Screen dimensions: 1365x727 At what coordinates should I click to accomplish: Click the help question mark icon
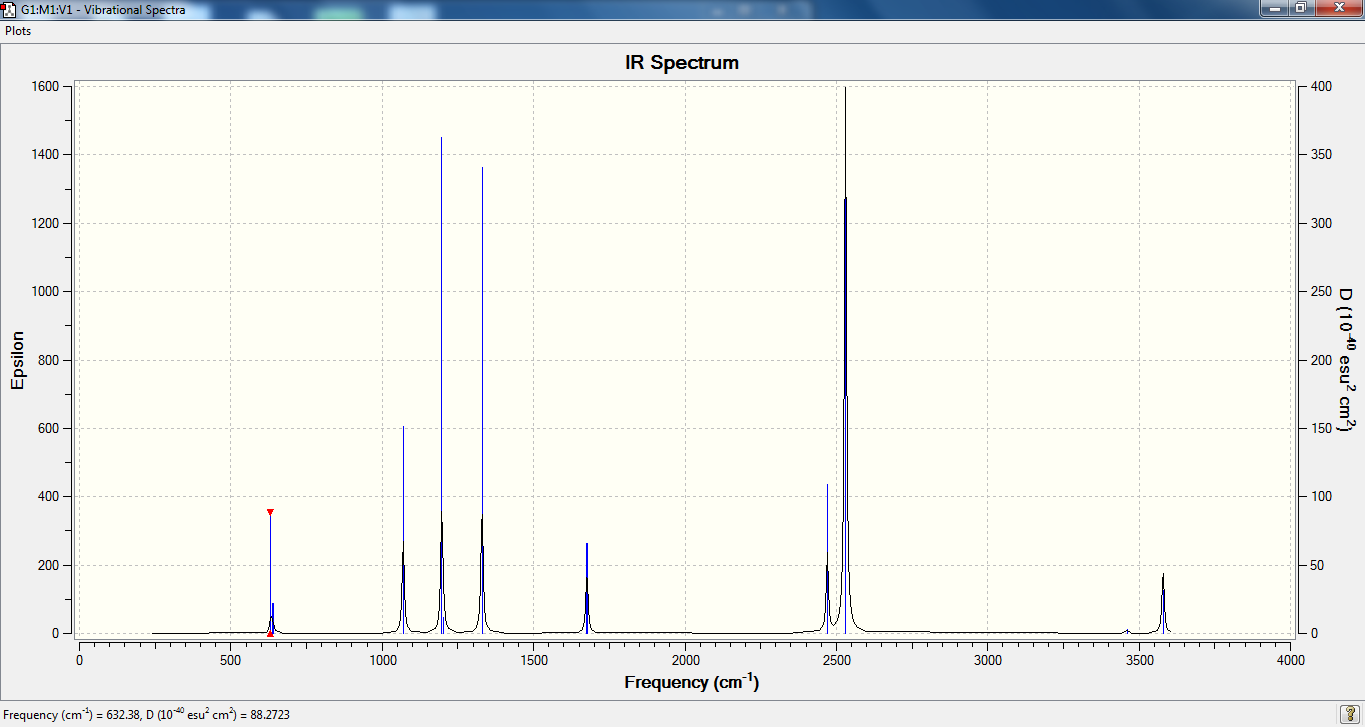point(1348,714)
